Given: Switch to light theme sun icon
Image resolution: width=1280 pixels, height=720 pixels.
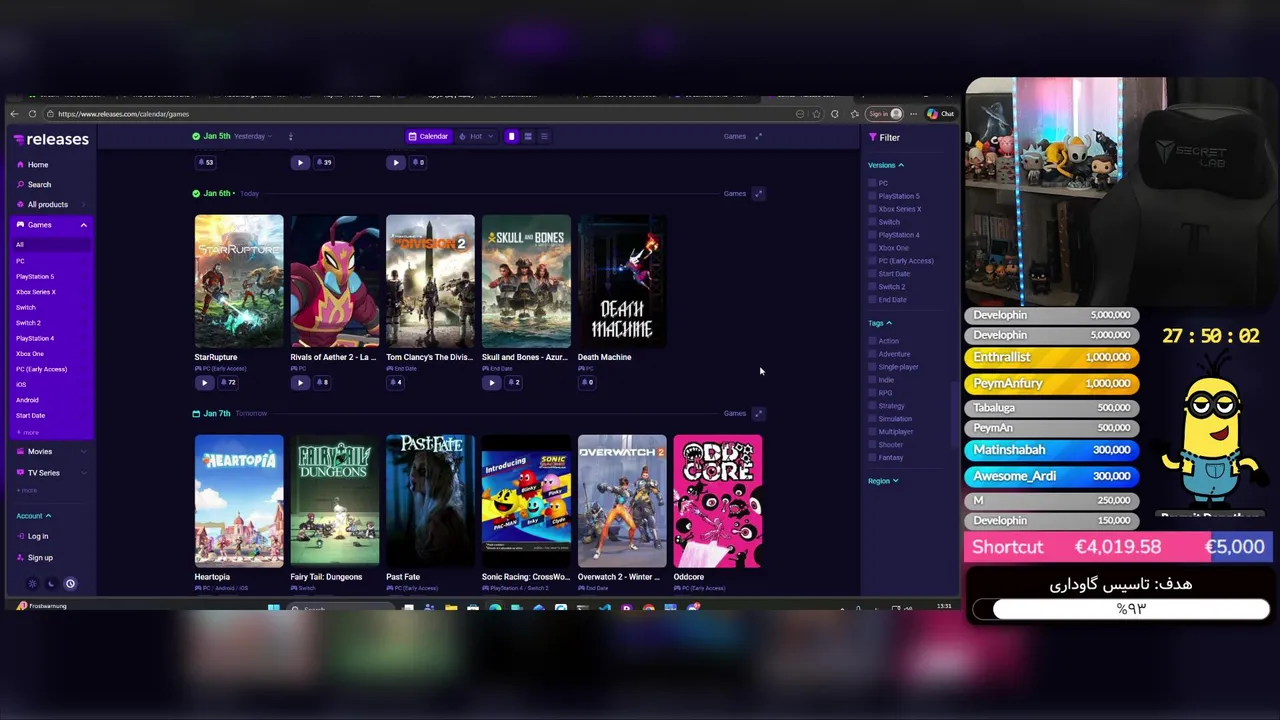Looking at the screenshot, I should (x=32, y=584).
